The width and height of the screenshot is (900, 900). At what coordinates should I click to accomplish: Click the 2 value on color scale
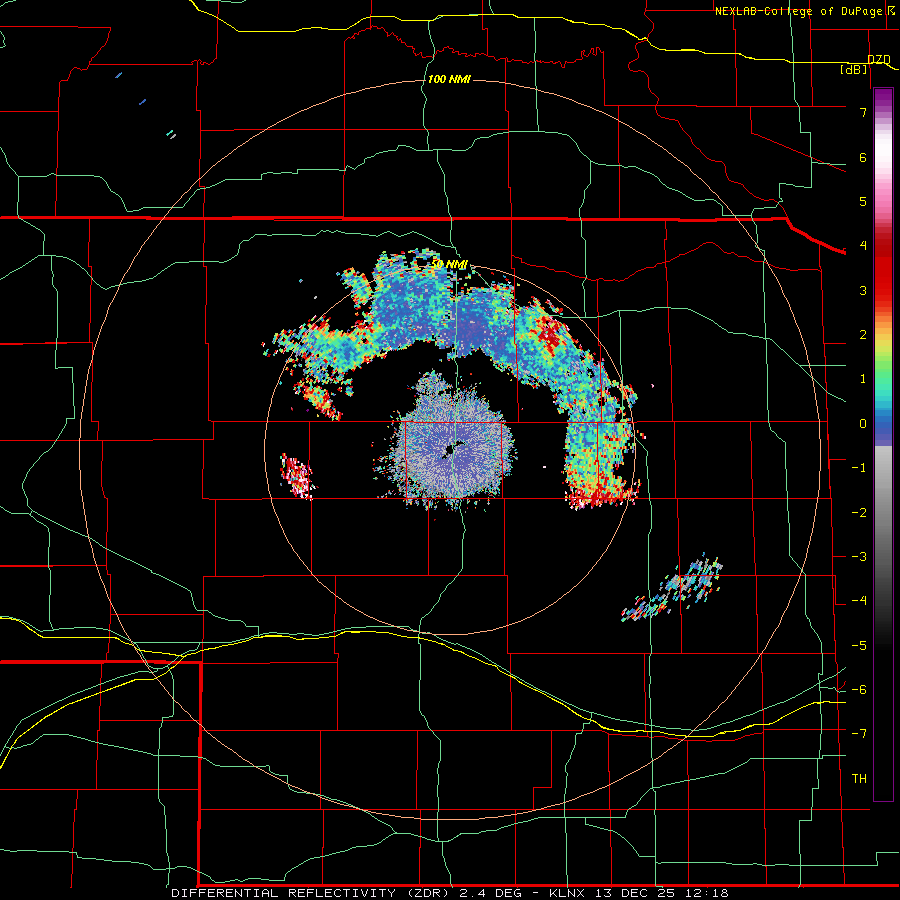(863, 335)
